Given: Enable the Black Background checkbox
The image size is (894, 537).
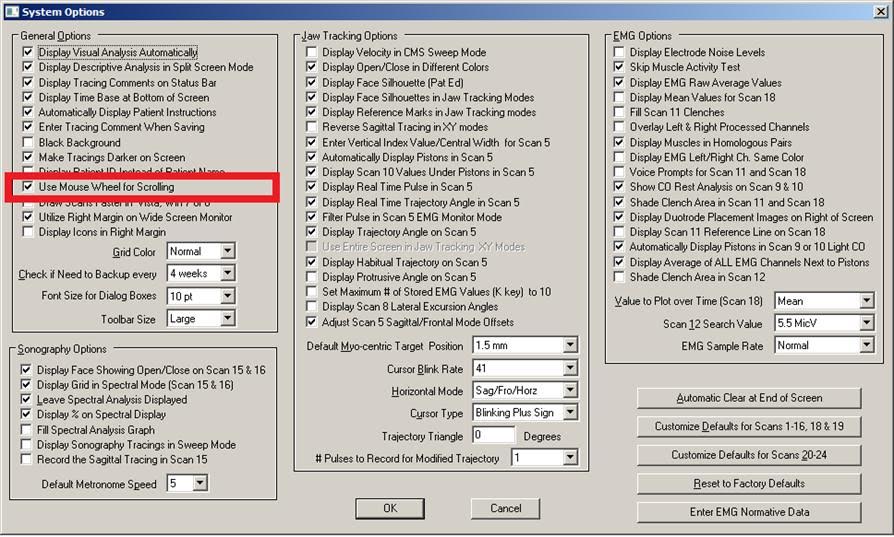Looking at the screenshot, I should tap(28, 142).
